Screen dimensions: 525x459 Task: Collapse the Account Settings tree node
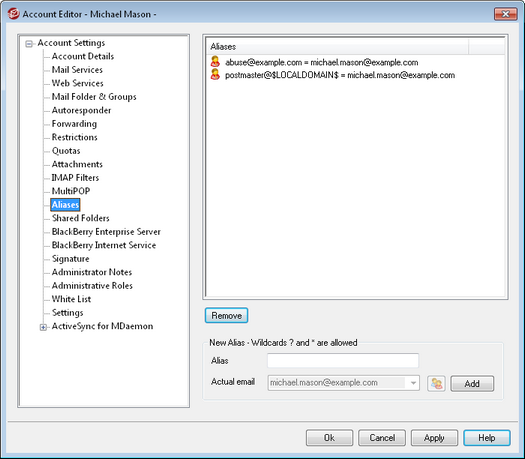pos(29,44)
